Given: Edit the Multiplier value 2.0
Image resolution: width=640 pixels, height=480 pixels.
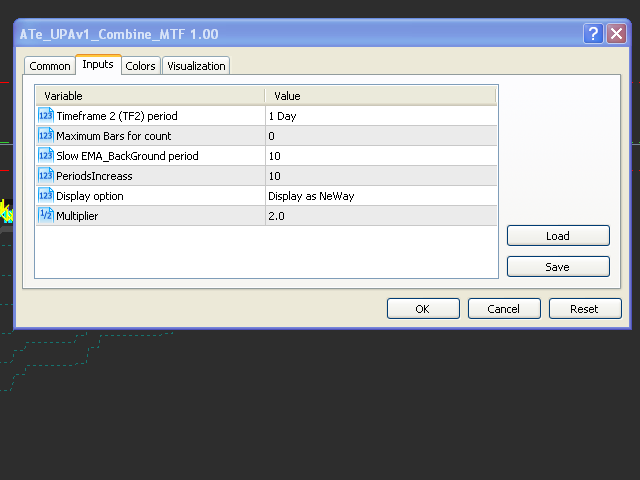Looking at the screenshot, I should [x=380, y=216].
